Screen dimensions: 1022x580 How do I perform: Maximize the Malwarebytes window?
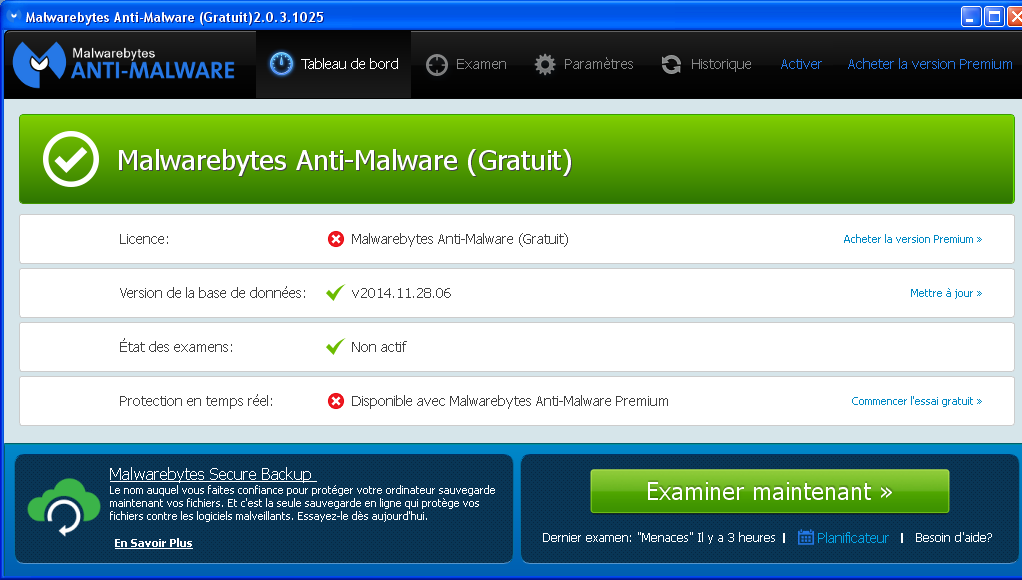(994, 16)
